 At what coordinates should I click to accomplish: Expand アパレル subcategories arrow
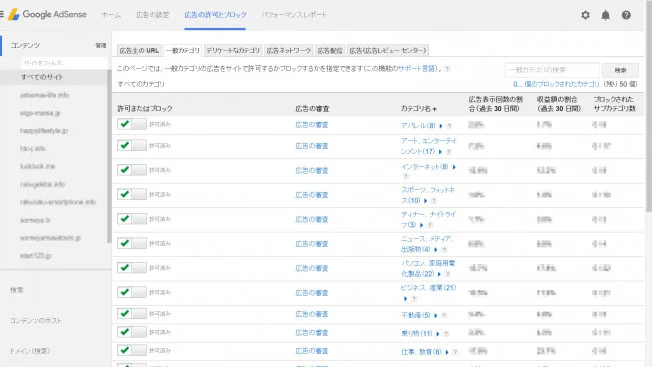(441, 126)
